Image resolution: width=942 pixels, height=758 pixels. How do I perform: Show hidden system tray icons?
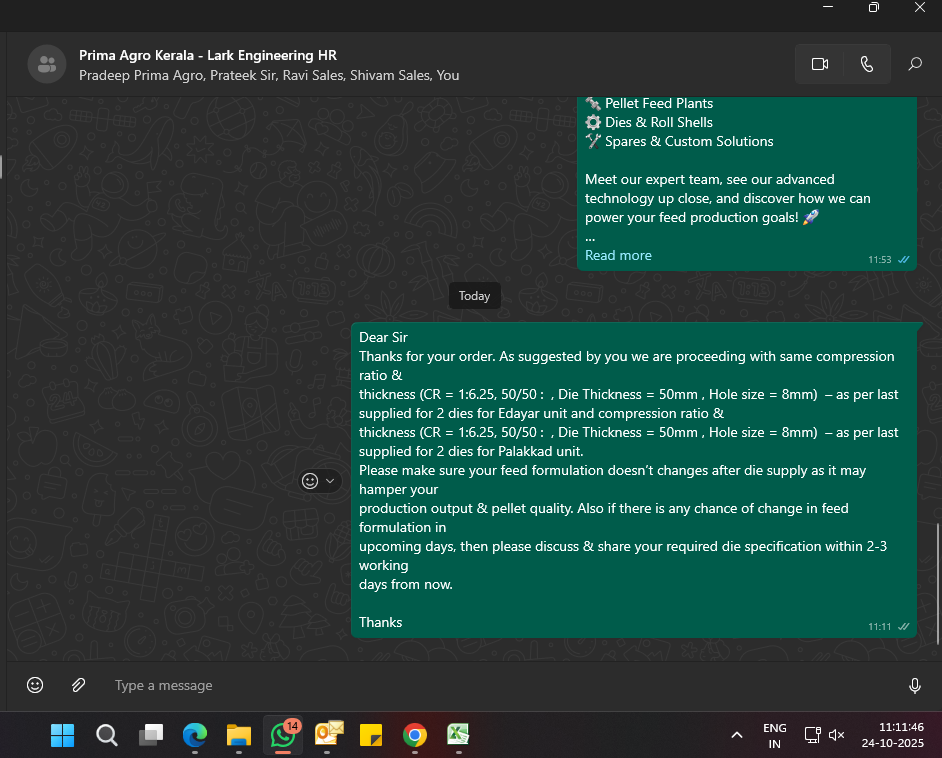click(x=737, y=735)
